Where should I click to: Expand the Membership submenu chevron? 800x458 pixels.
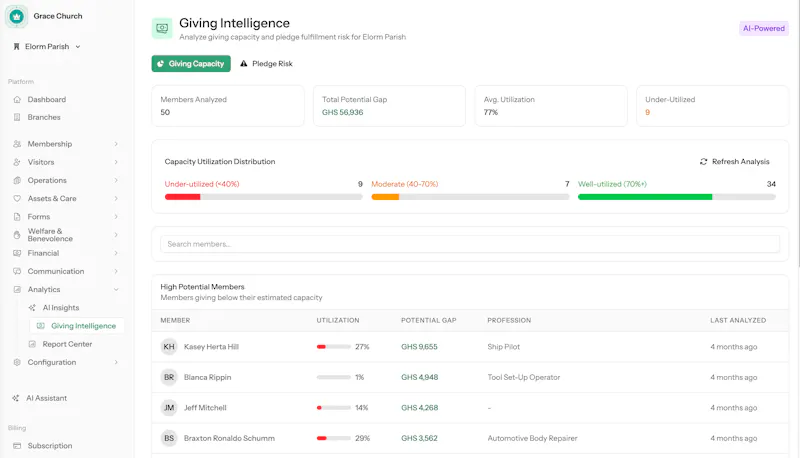116,144
